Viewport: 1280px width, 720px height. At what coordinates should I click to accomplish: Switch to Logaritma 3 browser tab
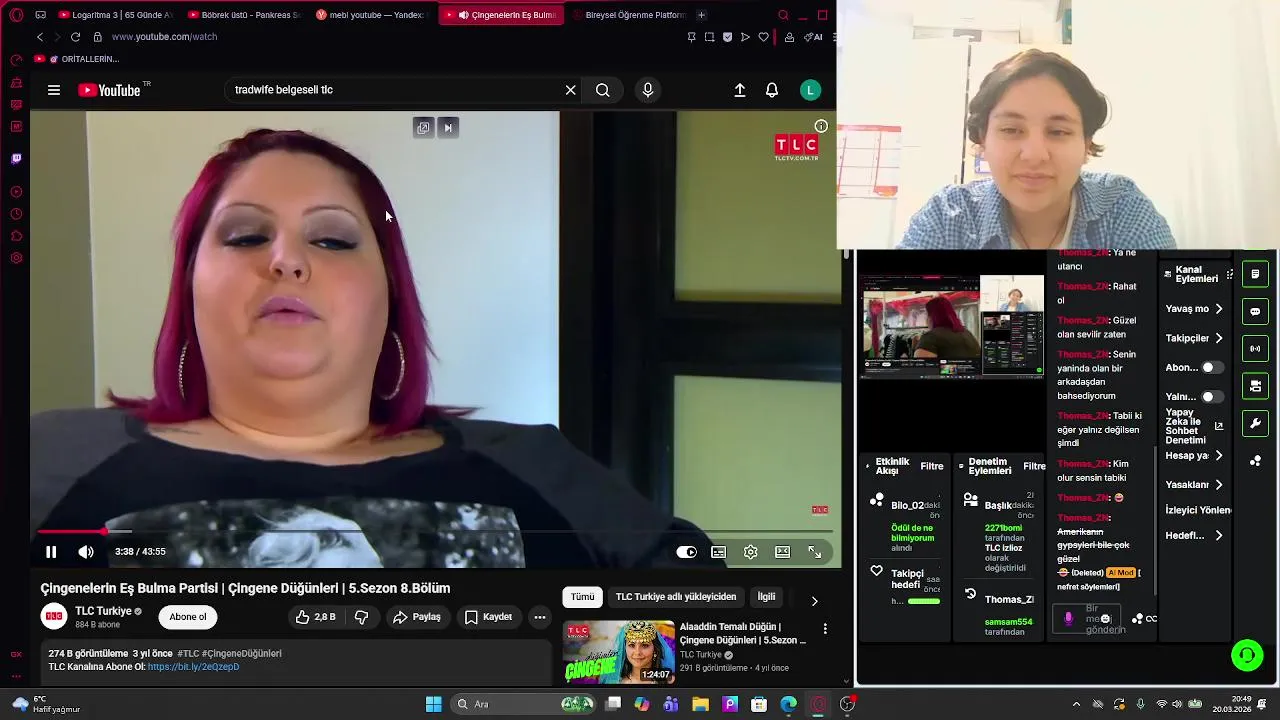pos(116,15)
